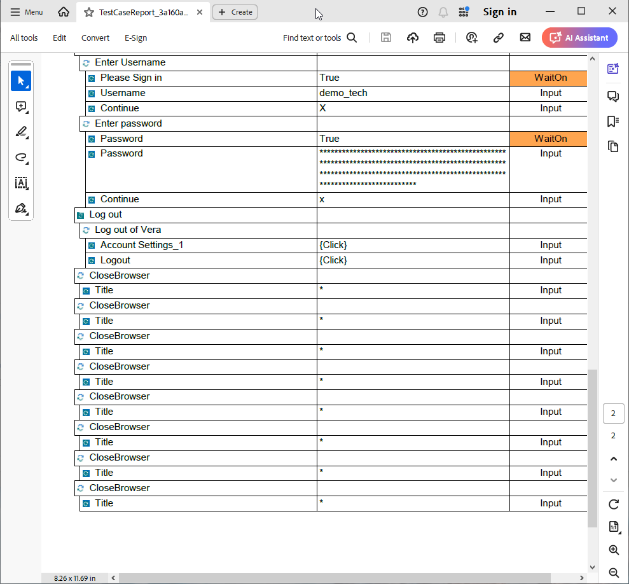The image size is (629, 584).
Task: Open the bookmarks panel on right
Action: click(613, 121)
